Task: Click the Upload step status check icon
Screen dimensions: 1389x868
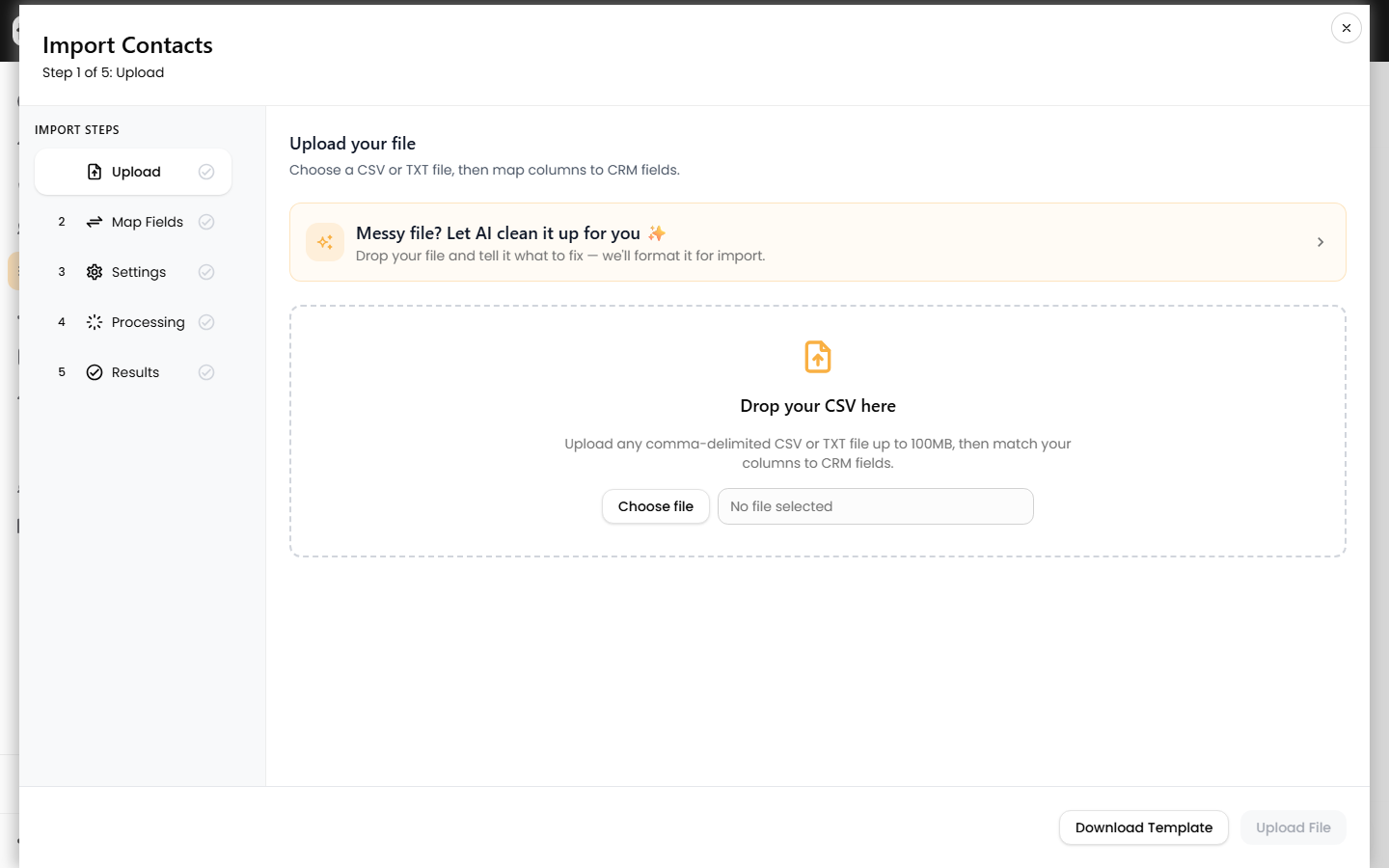Action: pyautogui.click(x=206, y=172)
